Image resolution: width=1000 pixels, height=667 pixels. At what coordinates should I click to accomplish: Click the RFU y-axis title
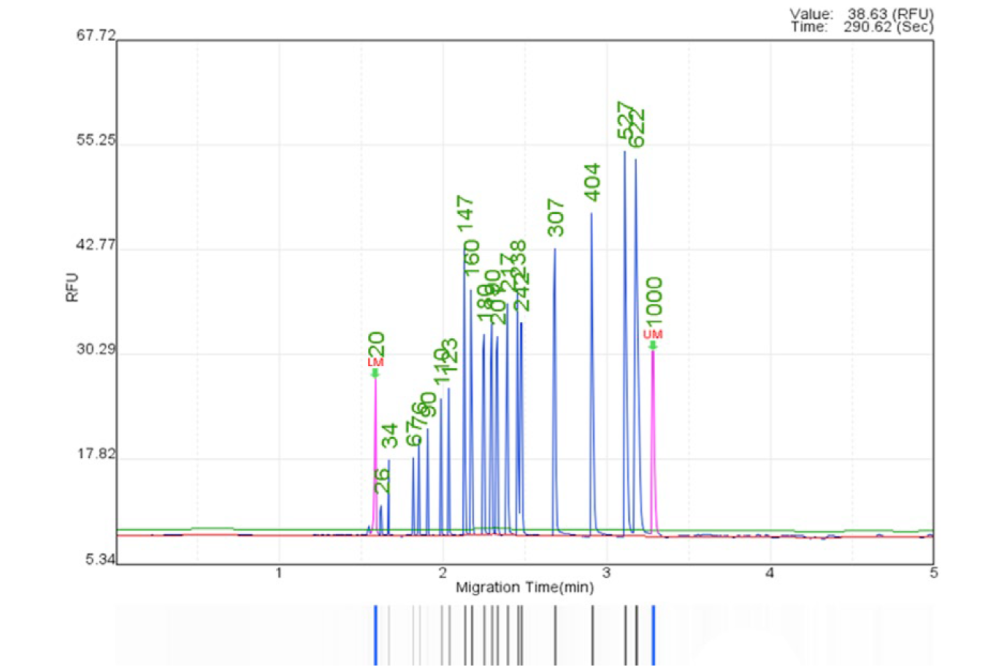point(71,288)
